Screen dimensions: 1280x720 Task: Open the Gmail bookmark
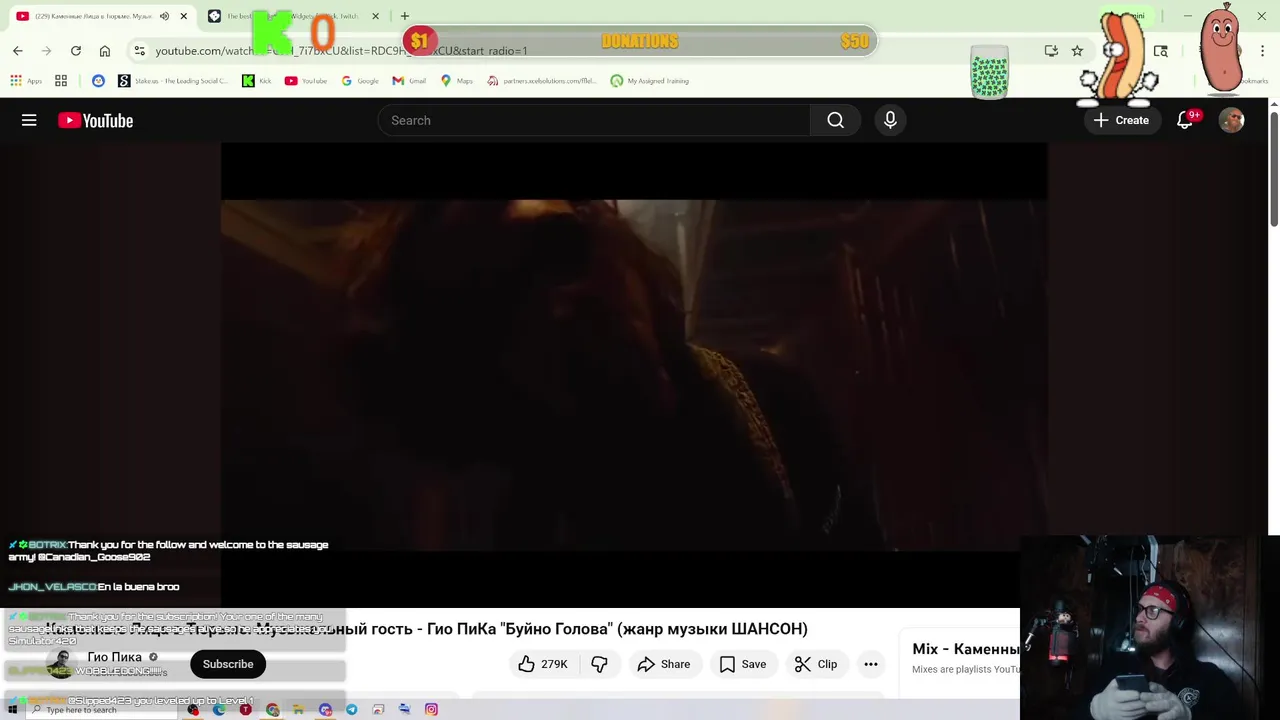click(409, 81)
